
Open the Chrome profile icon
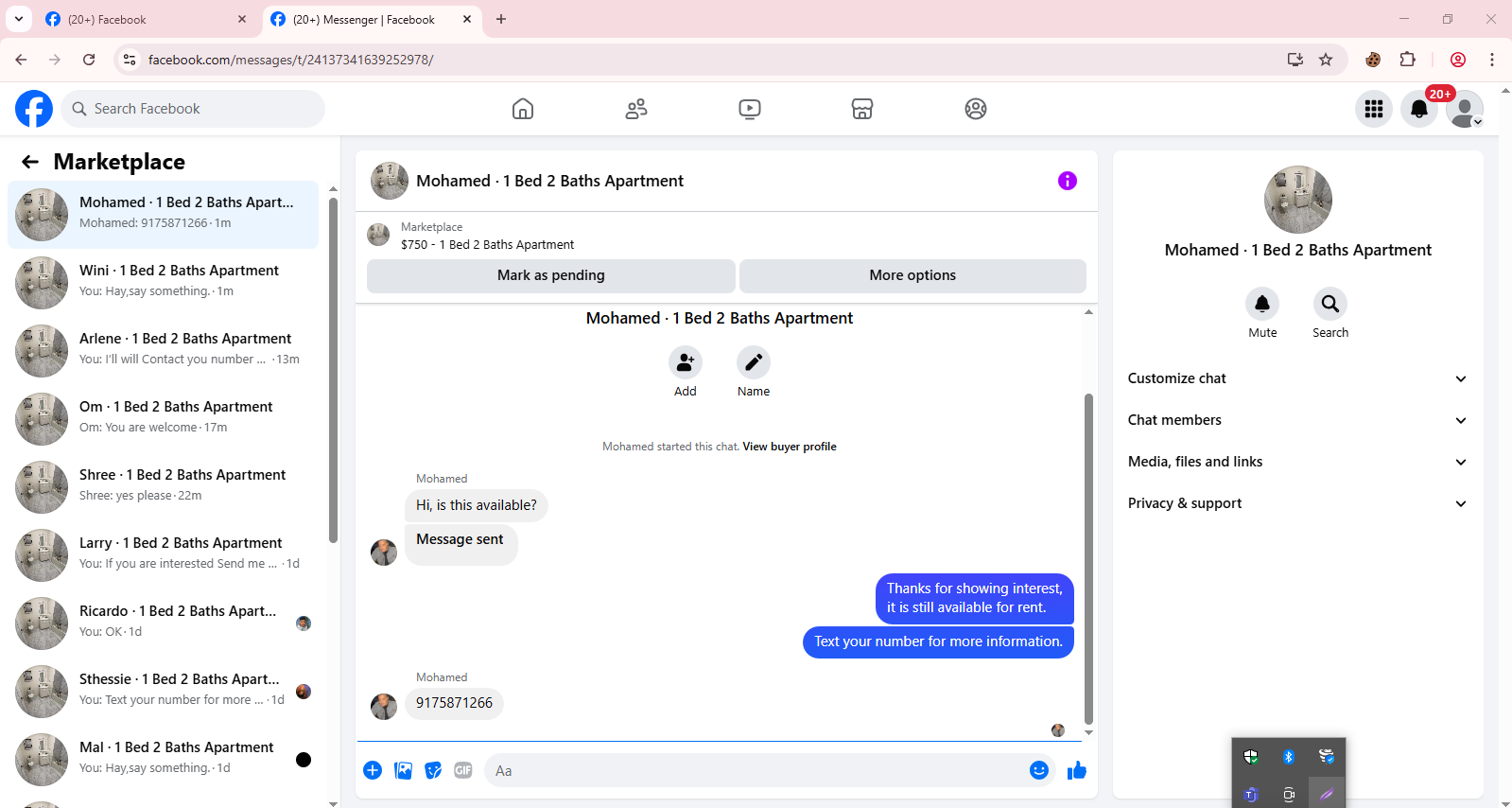[x=1458, y=60]
